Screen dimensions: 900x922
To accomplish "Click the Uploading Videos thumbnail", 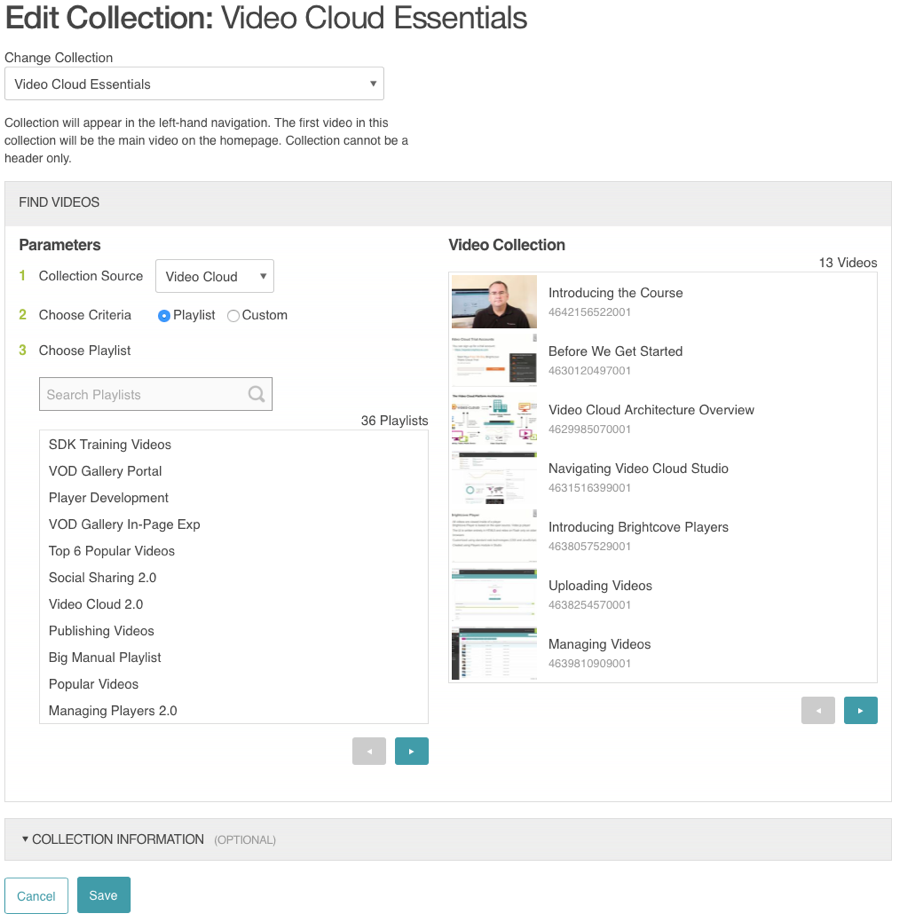I will [x=494, y=594].
